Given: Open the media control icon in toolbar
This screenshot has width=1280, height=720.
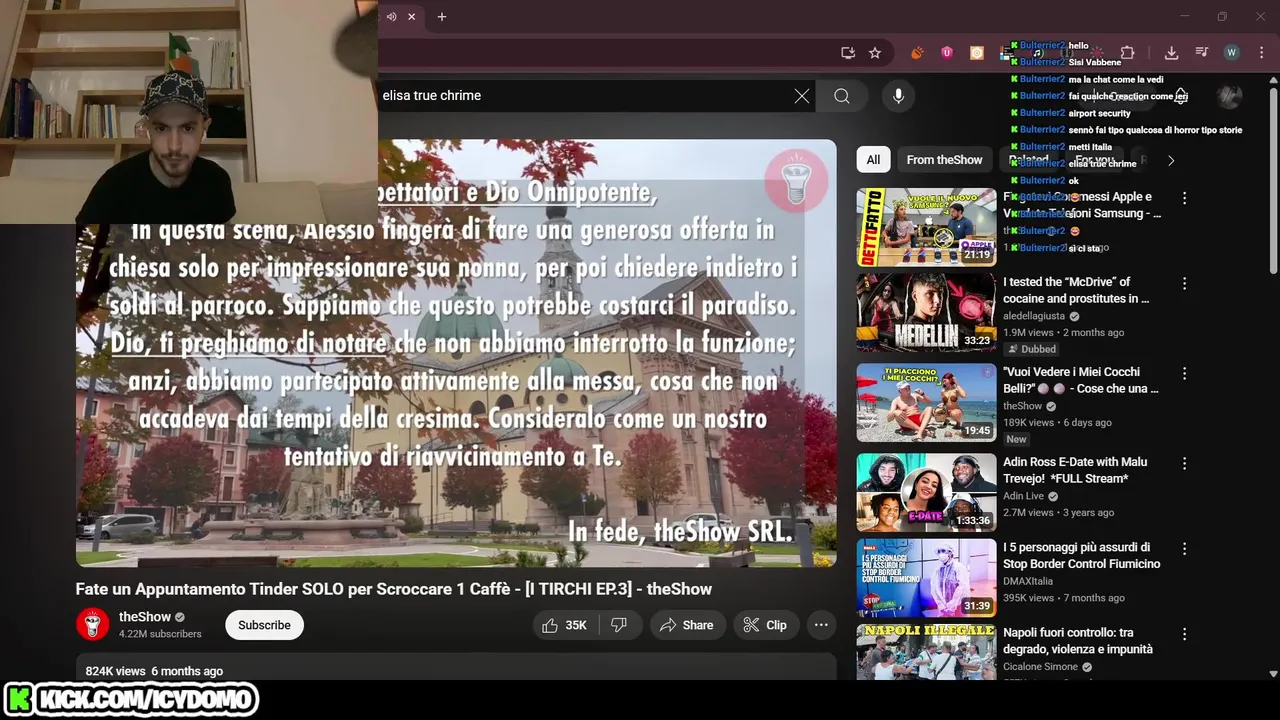Looking at the screenshot, I should pyautogui.click(x=1201, y=53).
